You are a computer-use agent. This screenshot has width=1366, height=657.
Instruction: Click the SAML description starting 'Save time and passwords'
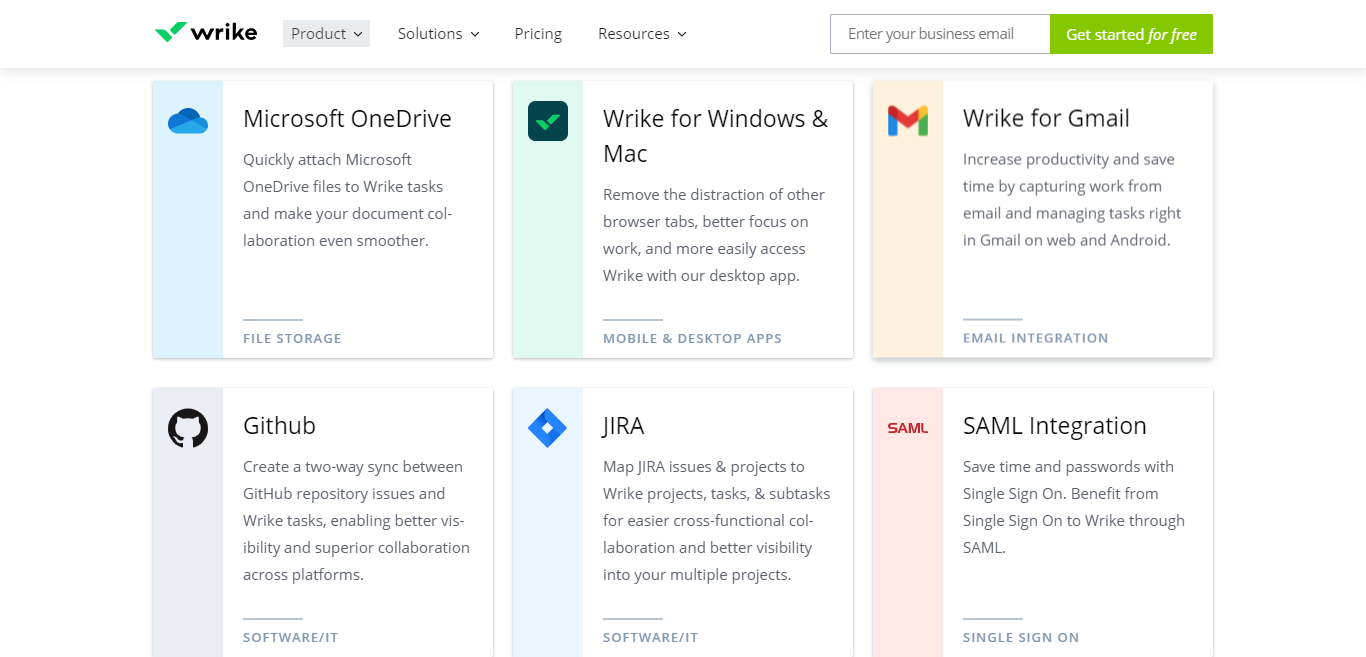1074,507
